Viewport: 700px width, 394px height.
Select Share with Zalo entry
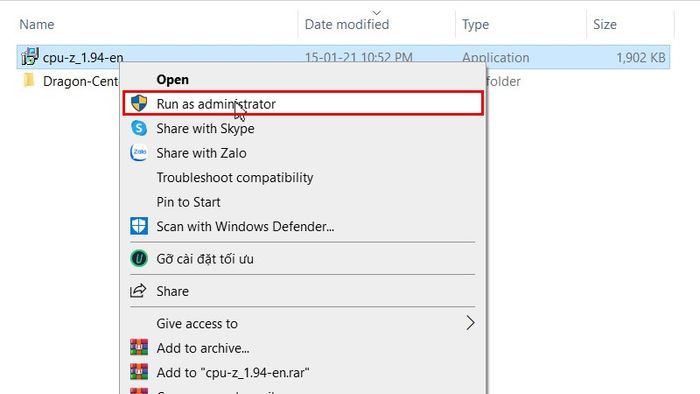pyautogui.click(x=201, y=153)
